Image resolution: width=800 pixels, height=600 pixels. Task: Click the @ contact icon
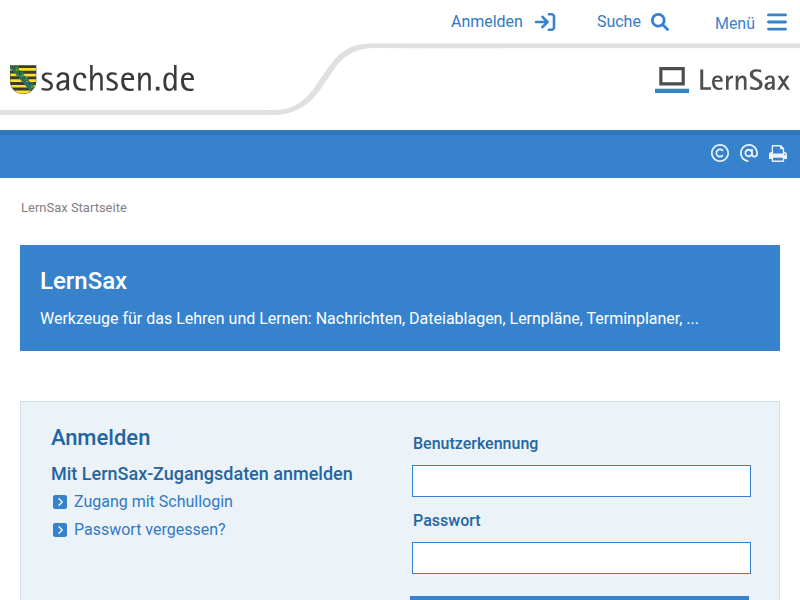[x=748, y=154]
